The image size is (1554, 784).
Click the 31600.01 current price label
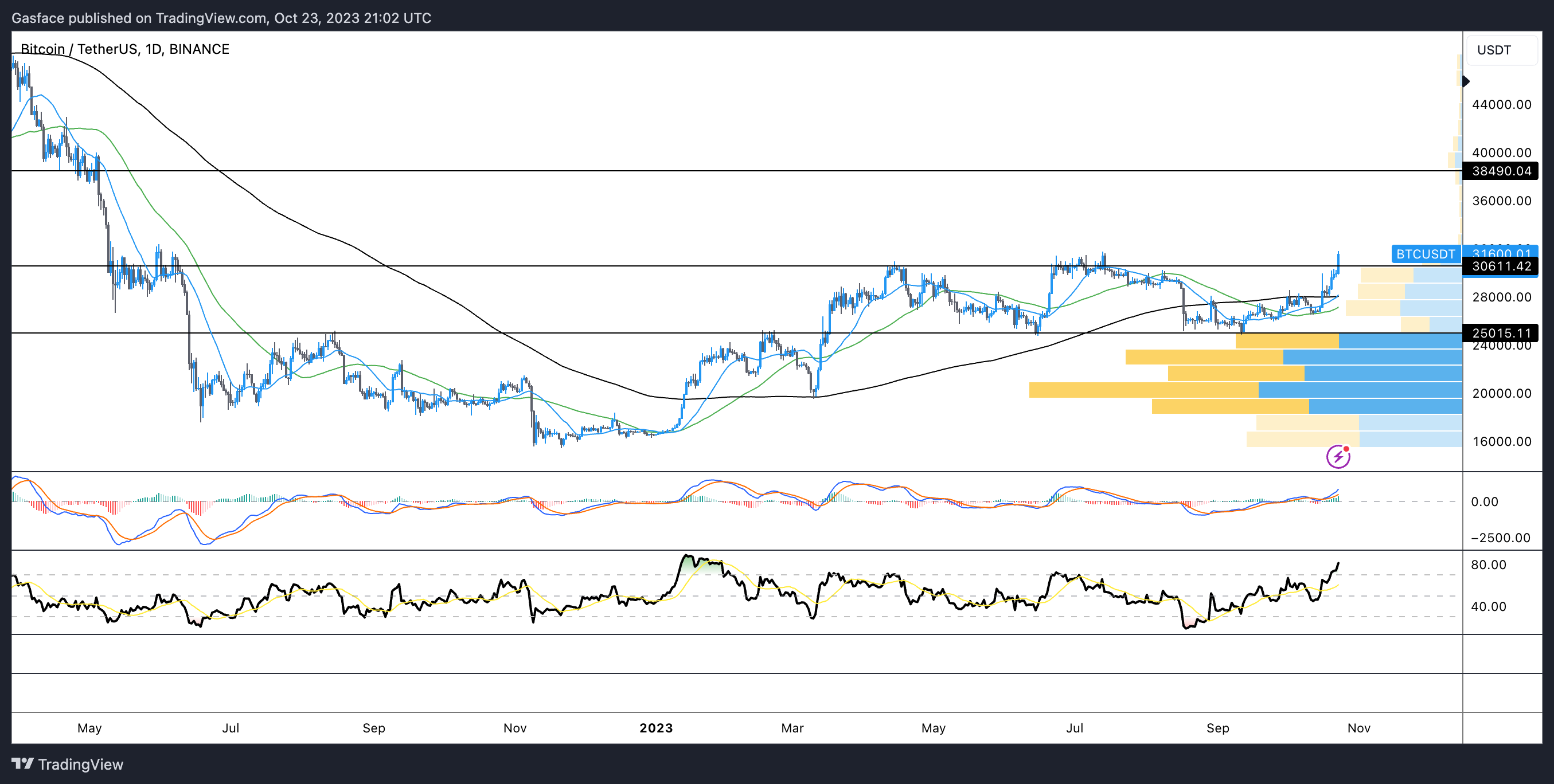[x=1501, y=251]
